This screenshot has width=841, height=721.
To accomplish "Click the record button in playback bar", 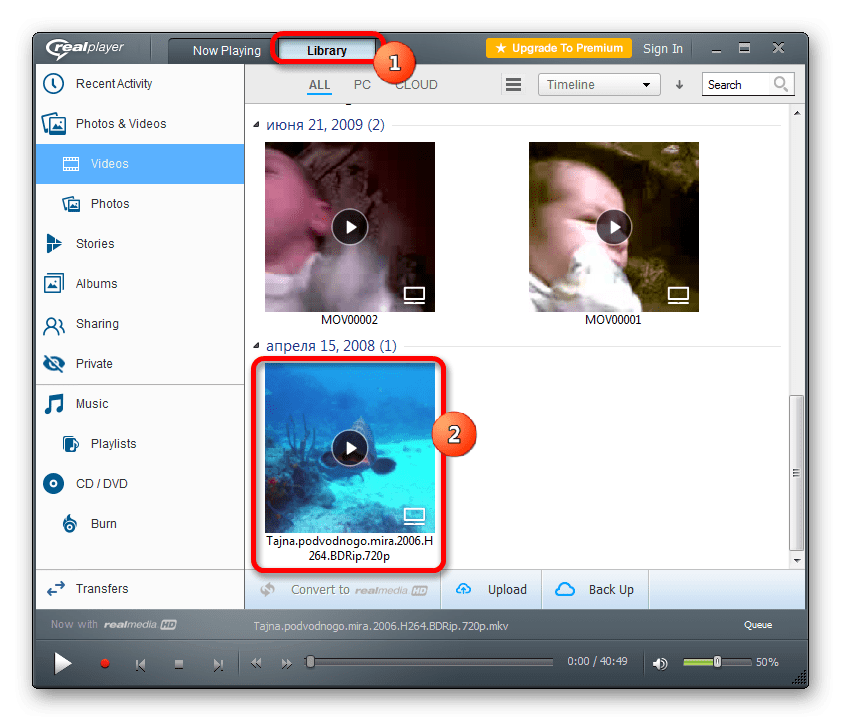I will coord(105,664).
